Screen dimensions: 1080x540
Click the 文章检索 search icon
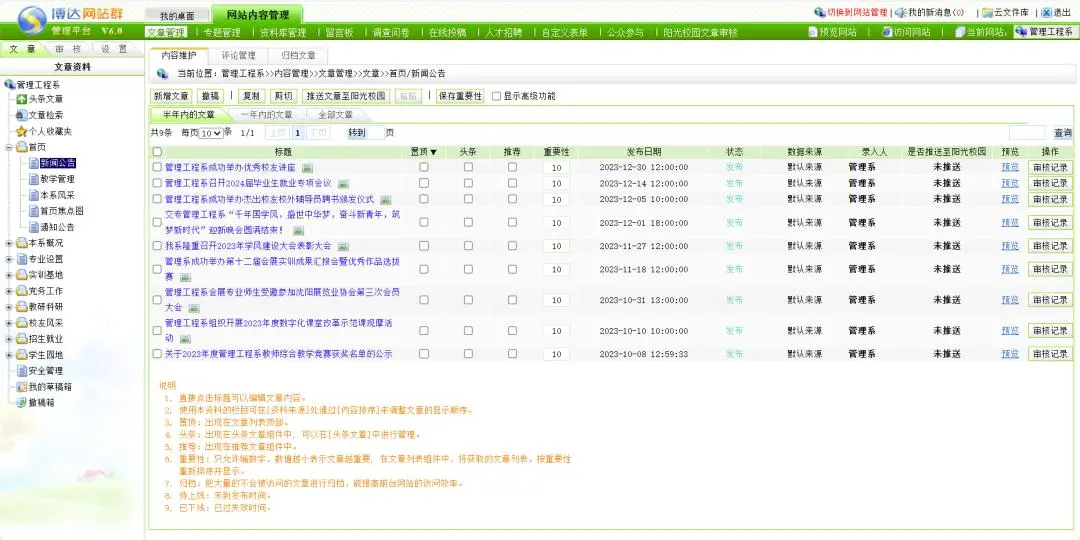click(21, 115)
